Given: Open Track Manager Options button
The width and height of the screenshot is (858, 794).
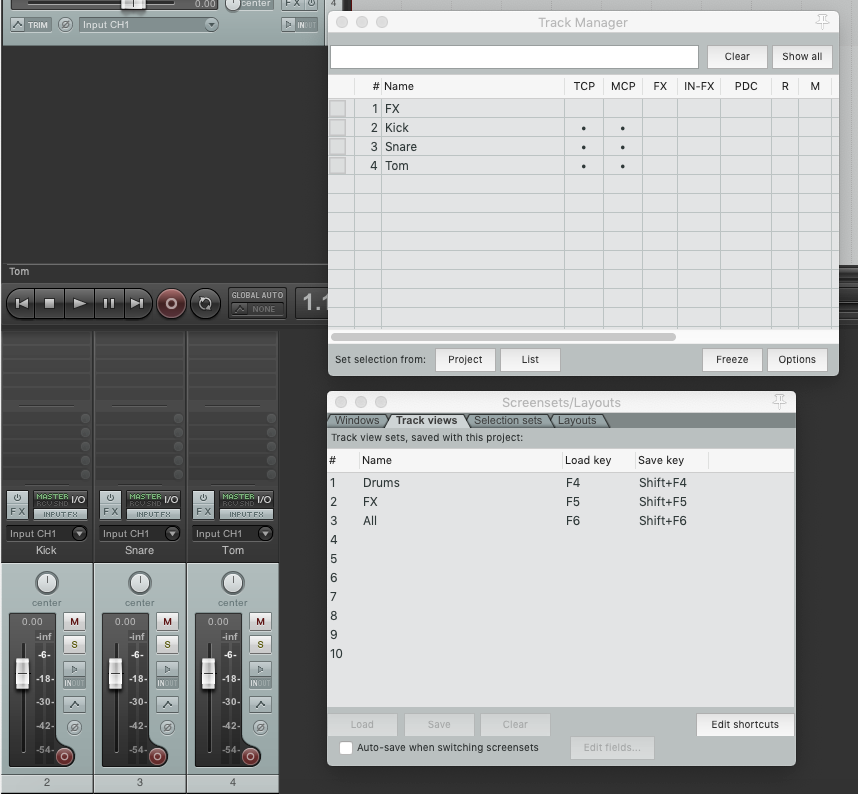Looking at the screenshot, I should (797, 360).
